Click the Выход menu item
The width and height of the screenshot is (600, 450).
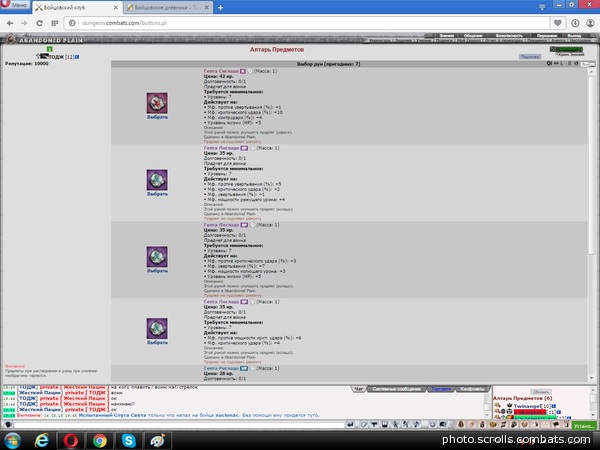574,36
